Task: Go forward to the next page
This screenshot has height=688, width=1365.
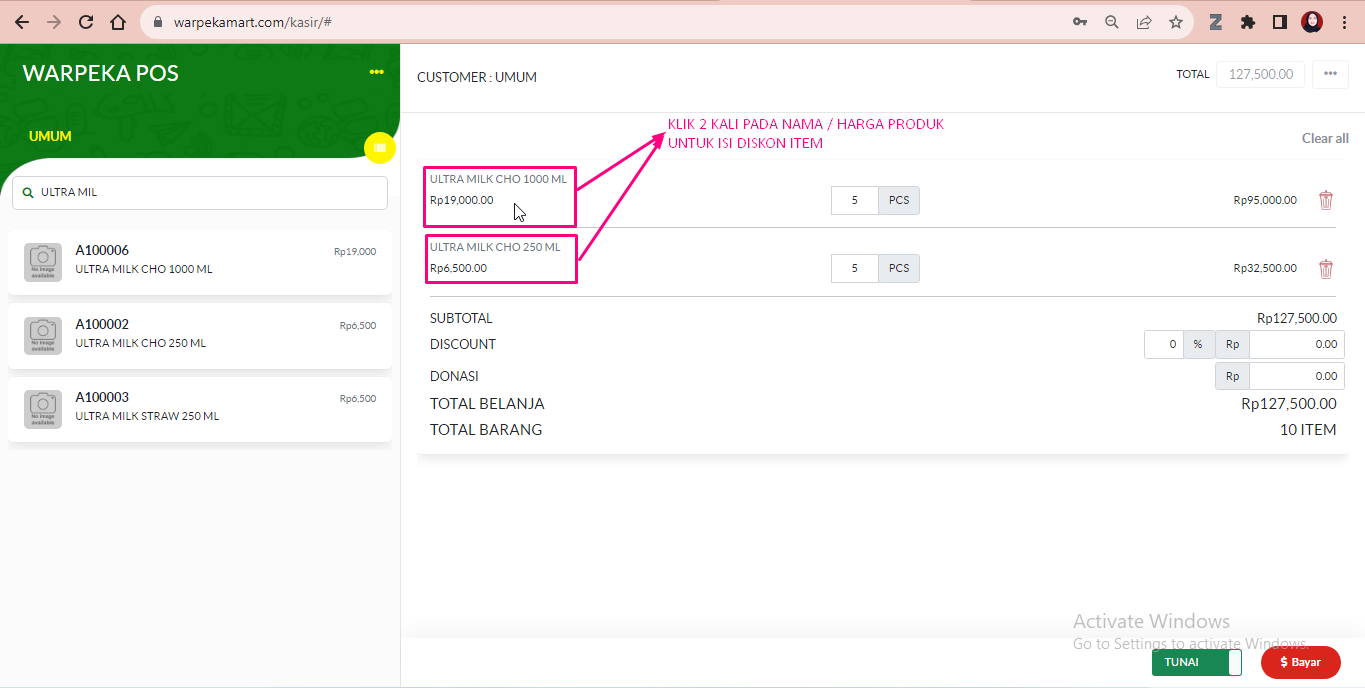Action: click(x=54, y=22)
